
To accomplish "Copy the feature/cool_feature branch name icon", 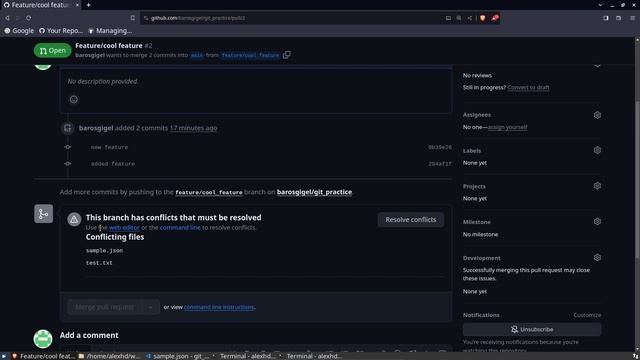I will click(x=287, y=55).
